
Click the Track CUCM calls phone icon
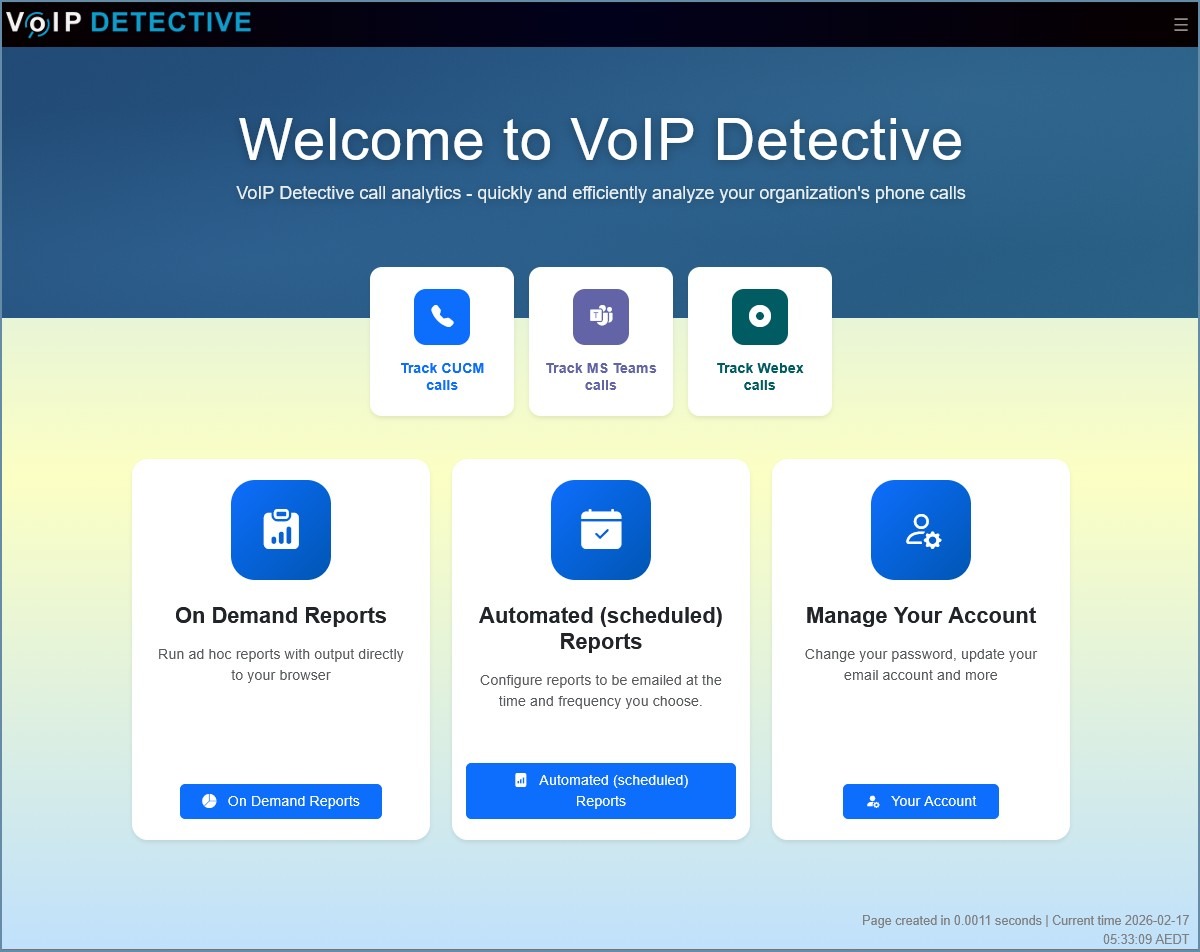coord(441,316)
